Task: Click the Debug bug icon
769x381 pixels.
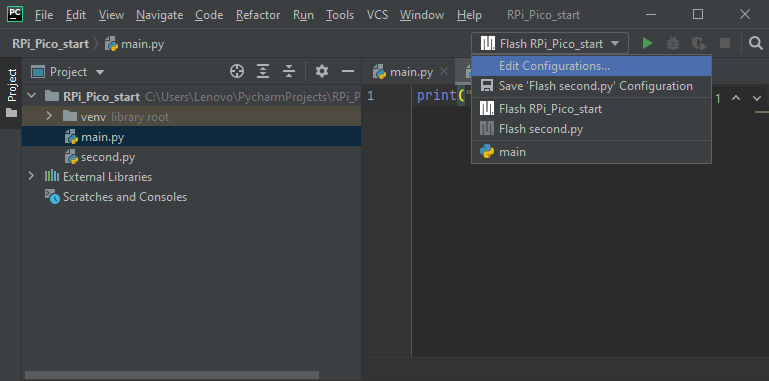Action: 673,44
